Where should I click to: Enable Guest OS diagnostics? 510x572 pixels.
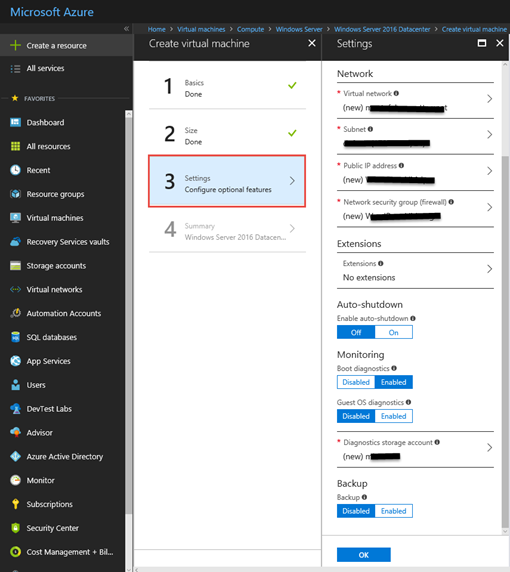(x=394, y=416)
